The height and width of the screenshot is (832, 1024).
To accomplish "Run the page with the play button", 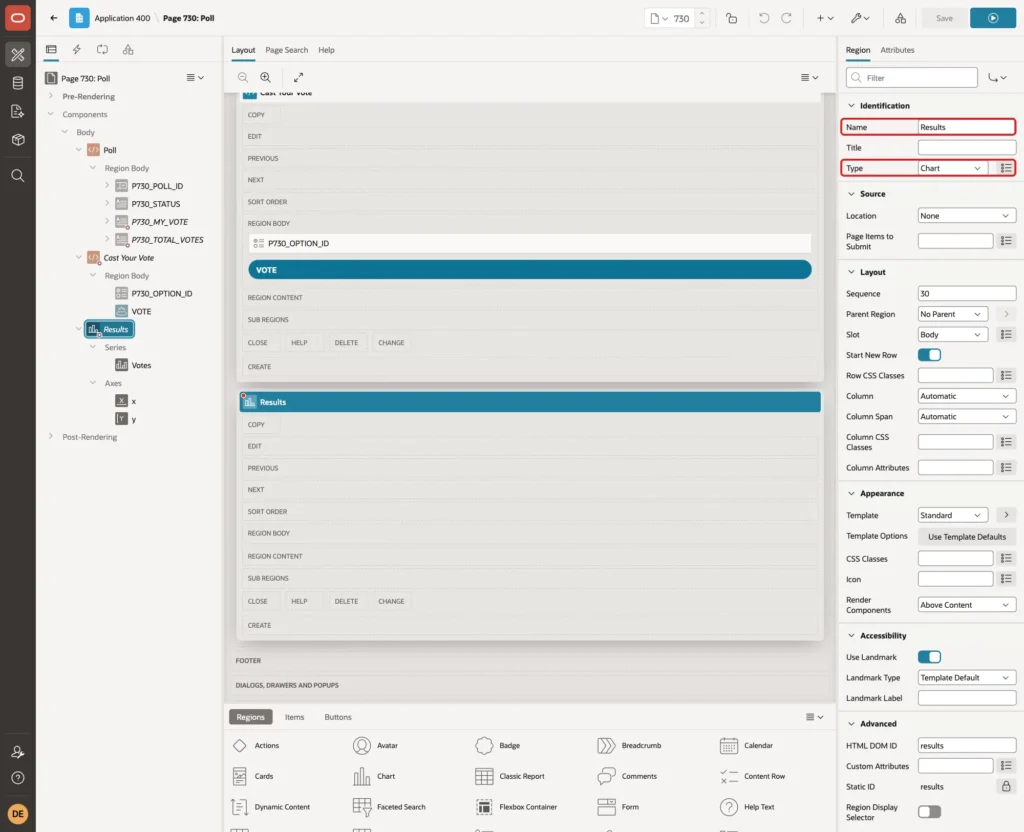I will [x=993, y=18].
